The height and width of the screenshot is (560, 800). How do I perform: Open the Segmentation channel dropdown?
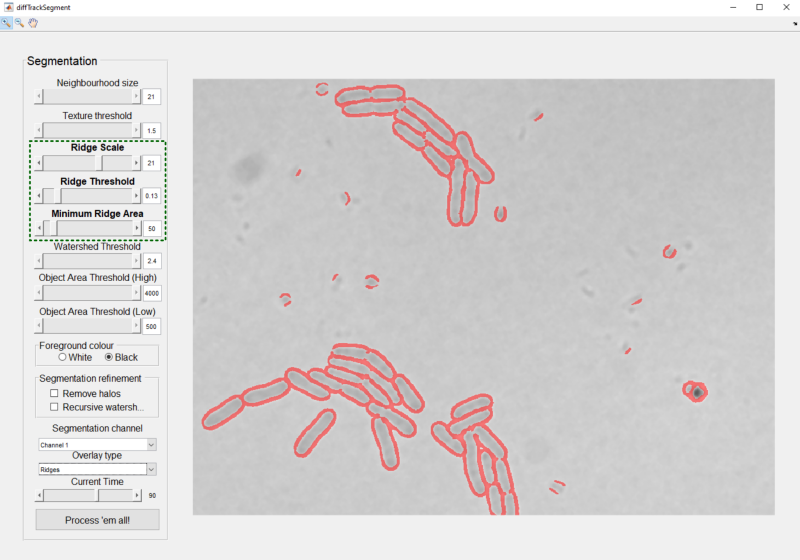tap(97, 445)
